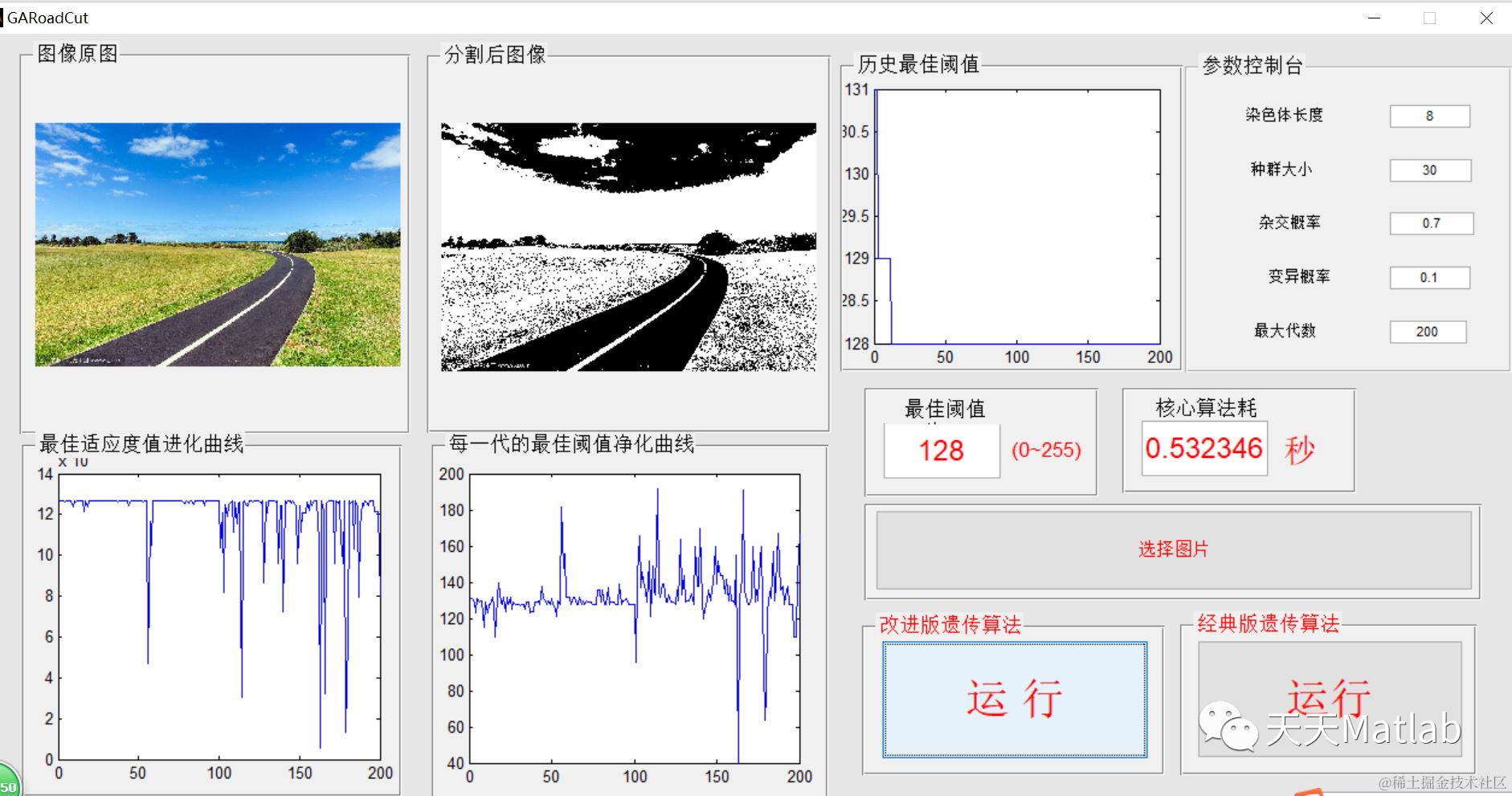This screenshot has width=1512, height=796.
Task: Click the 分割后图像 panel title
Action: (495, 55)
